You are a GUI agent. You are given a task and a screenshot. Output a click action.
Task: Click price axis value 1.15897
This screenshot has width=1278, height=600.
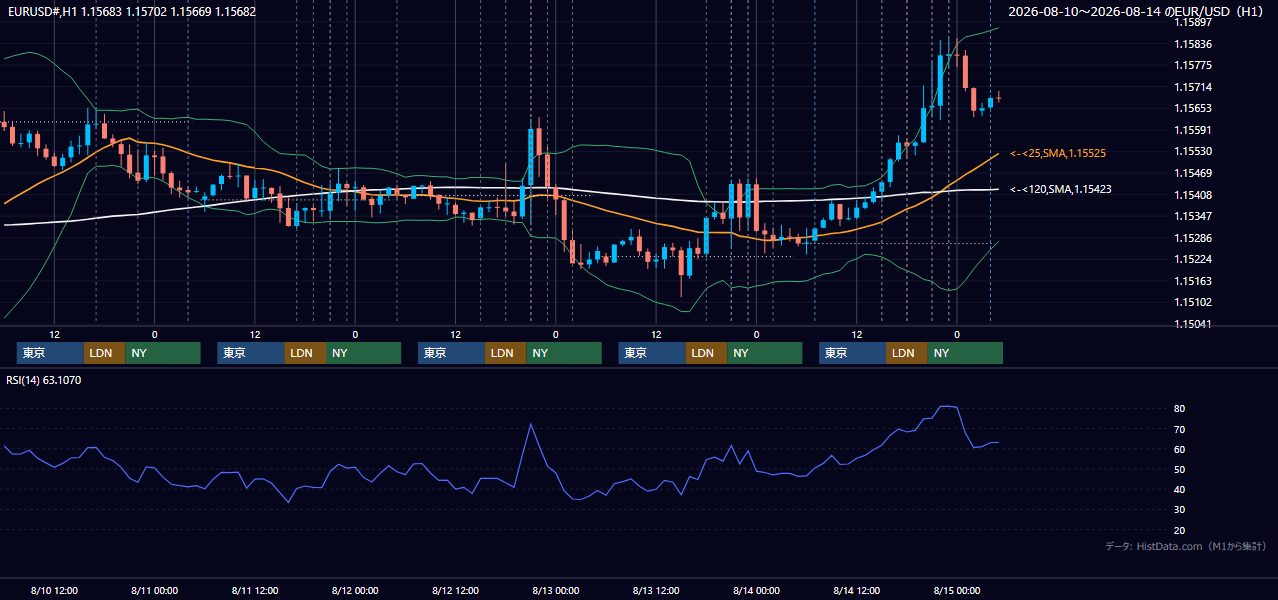1192,22
